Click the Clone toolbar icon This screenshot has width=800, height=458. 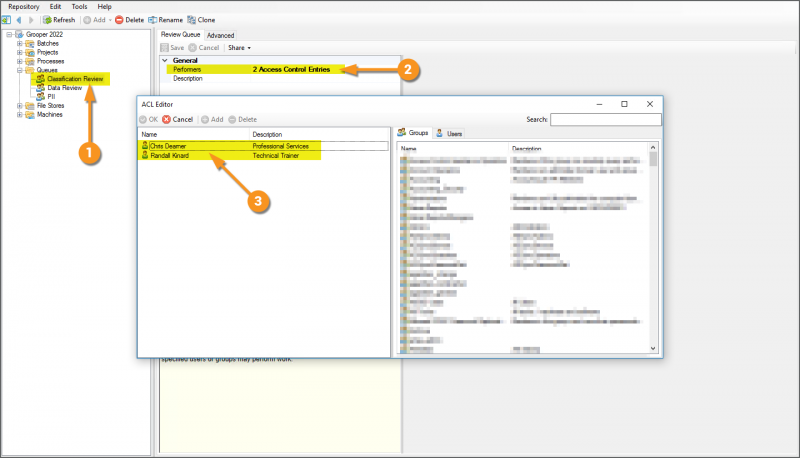(191, 20)
